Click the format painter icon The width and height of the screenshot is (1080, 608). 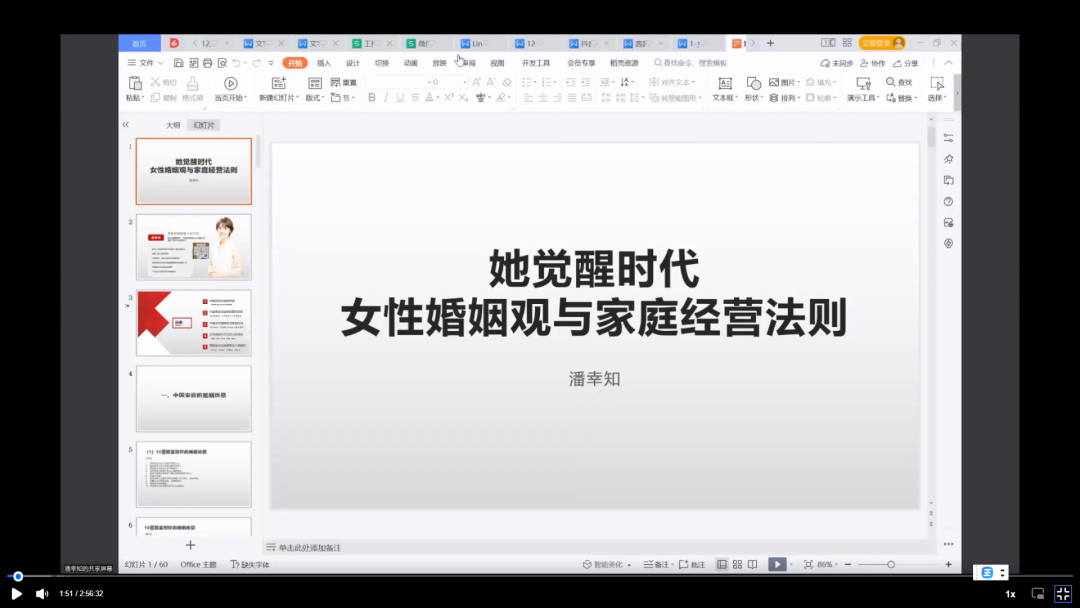point(193,84)
